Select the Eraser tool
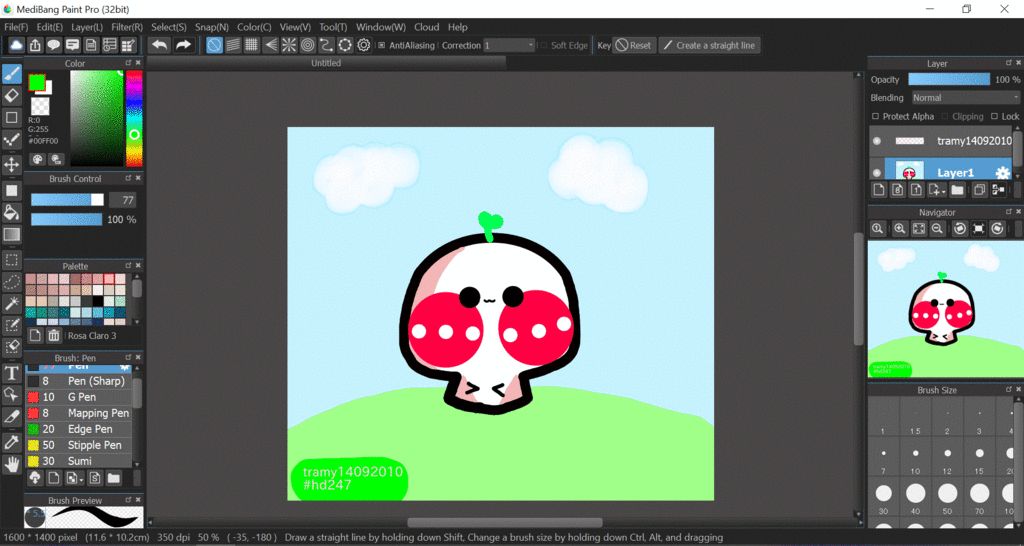This screenshot has width=1024, height=546. (x=12, y=96)
